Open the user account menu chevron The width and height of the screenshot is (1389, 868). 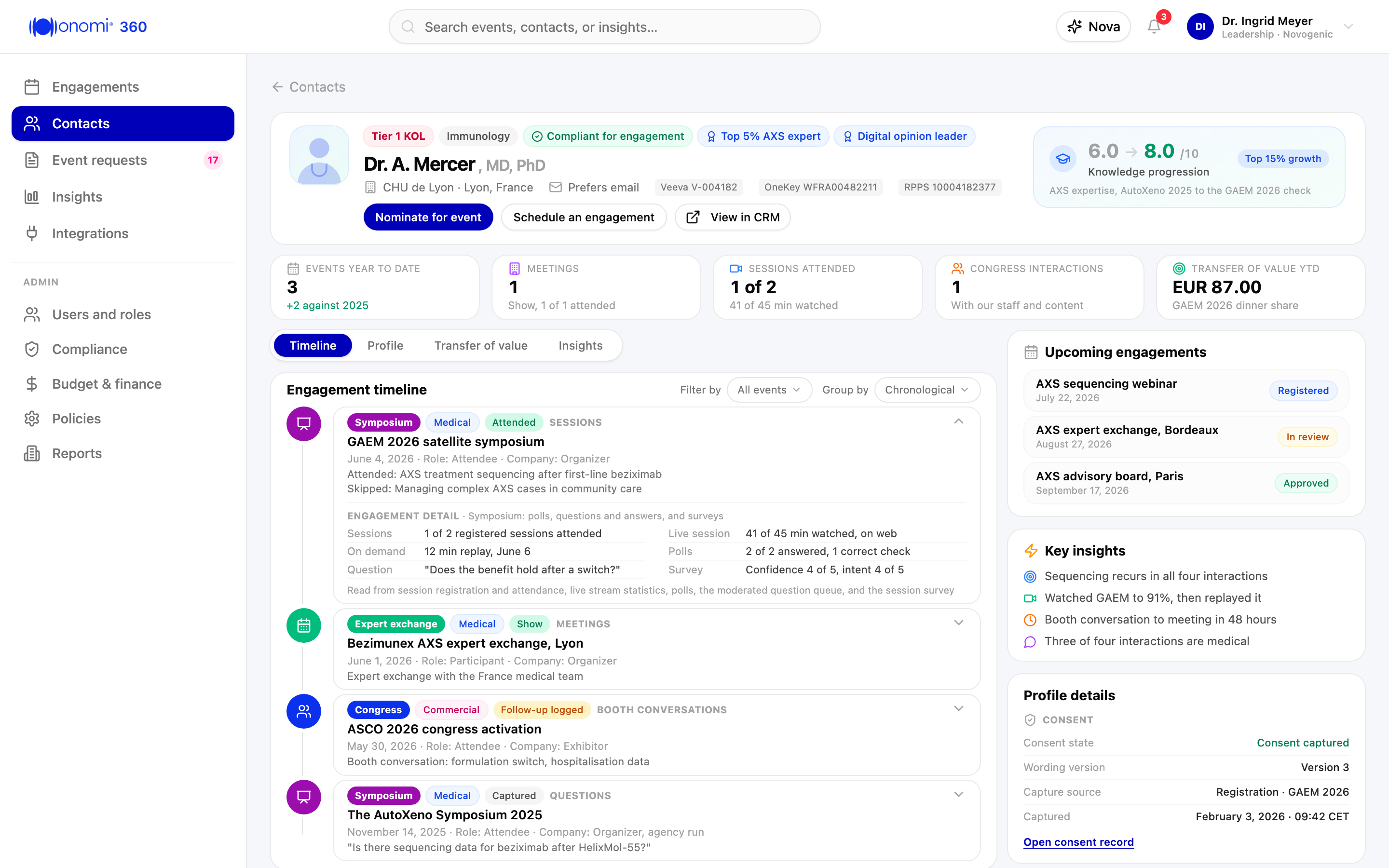pos(1349,27)
